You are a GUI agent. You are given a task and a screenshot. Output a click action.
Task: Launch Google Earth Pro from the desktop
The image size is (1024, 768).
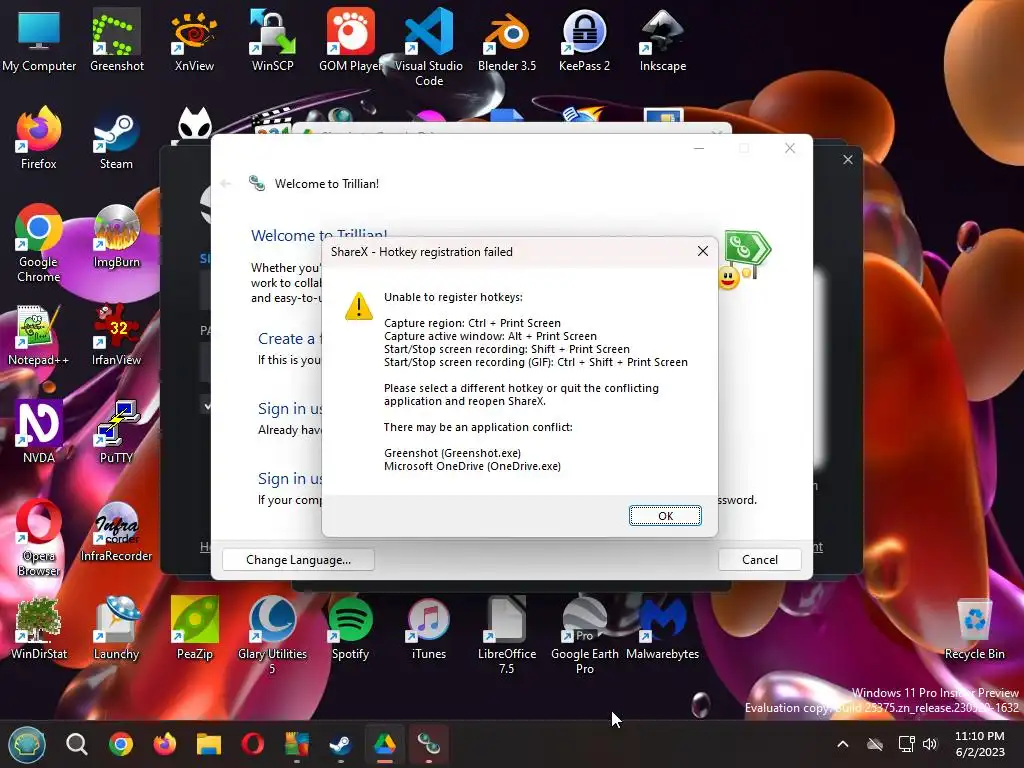pyautogui.click(x=584, y=635)
